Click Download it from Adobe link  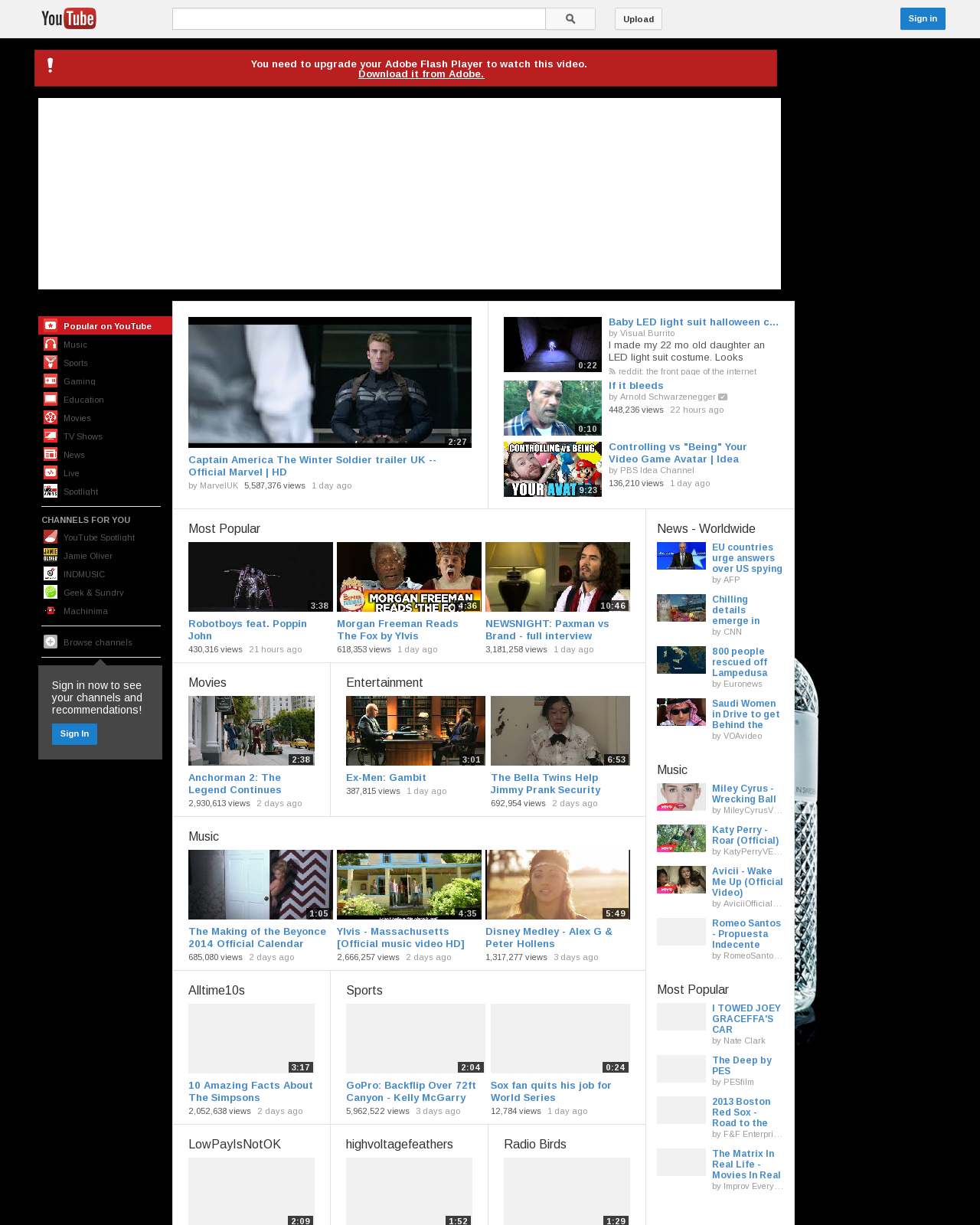(x=421, y=74)
